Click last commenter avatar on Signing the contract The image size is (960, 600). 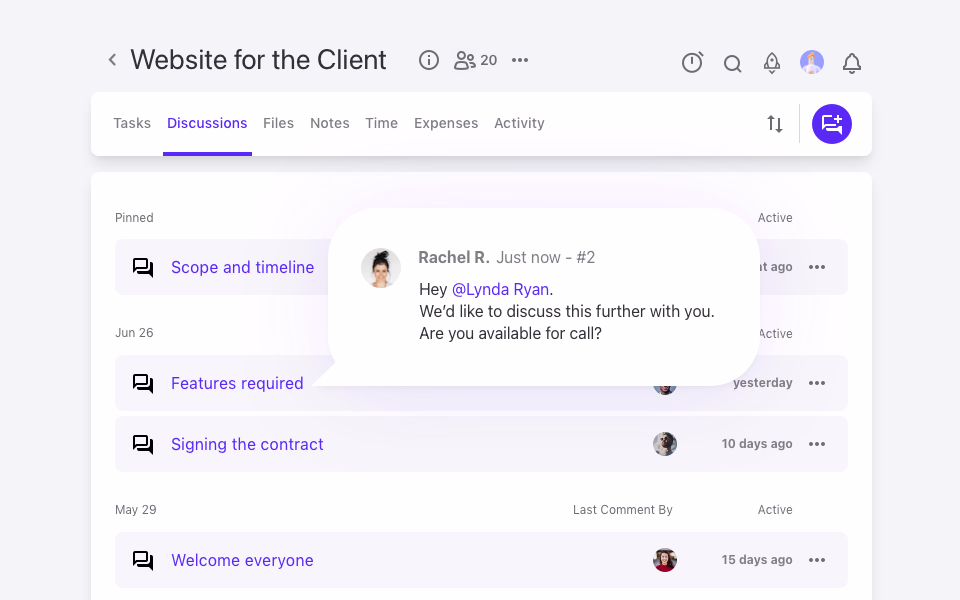click(665, 444)
